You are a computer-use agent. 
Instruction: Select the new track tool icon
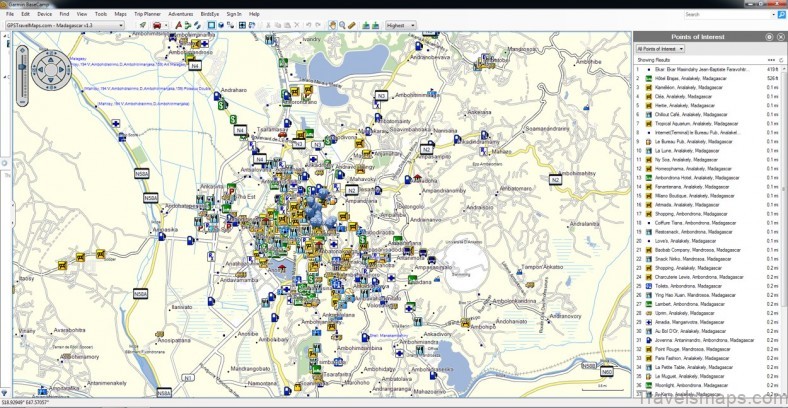coord(198,25)
